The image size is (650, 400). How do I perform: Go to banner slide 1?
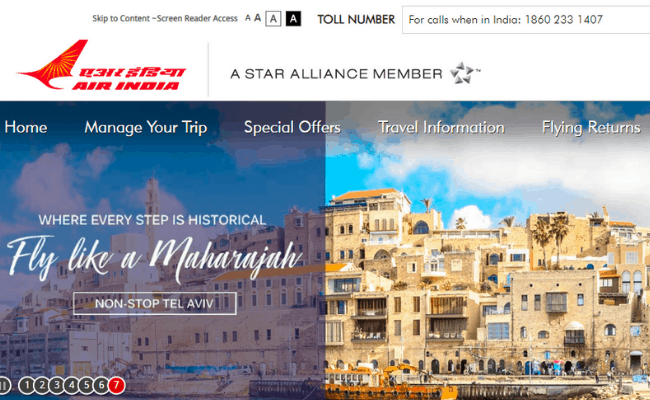point(27,385)
